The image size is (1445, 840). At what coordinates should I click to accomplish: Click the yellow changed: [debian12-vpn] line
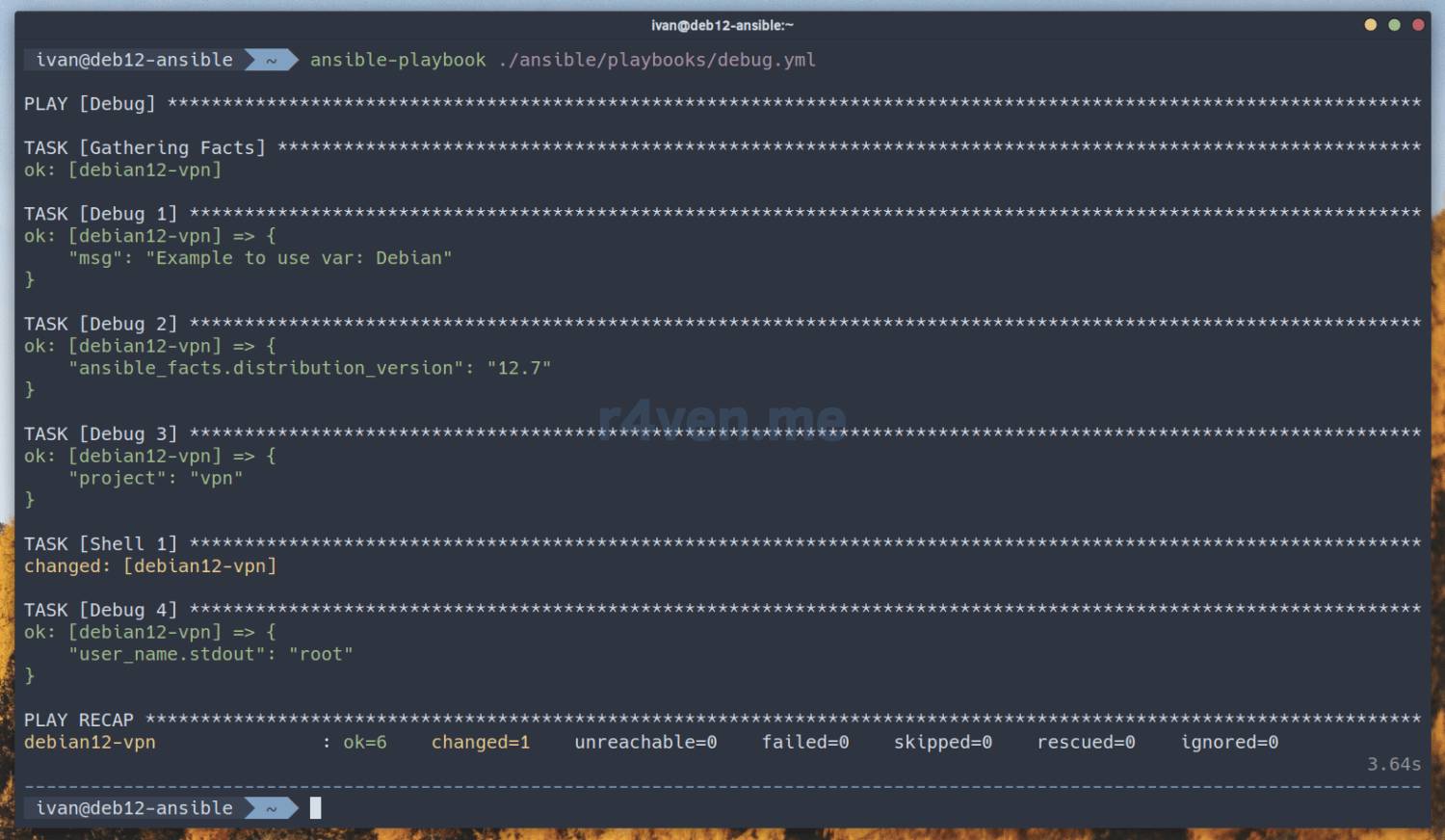click(150, 566)
